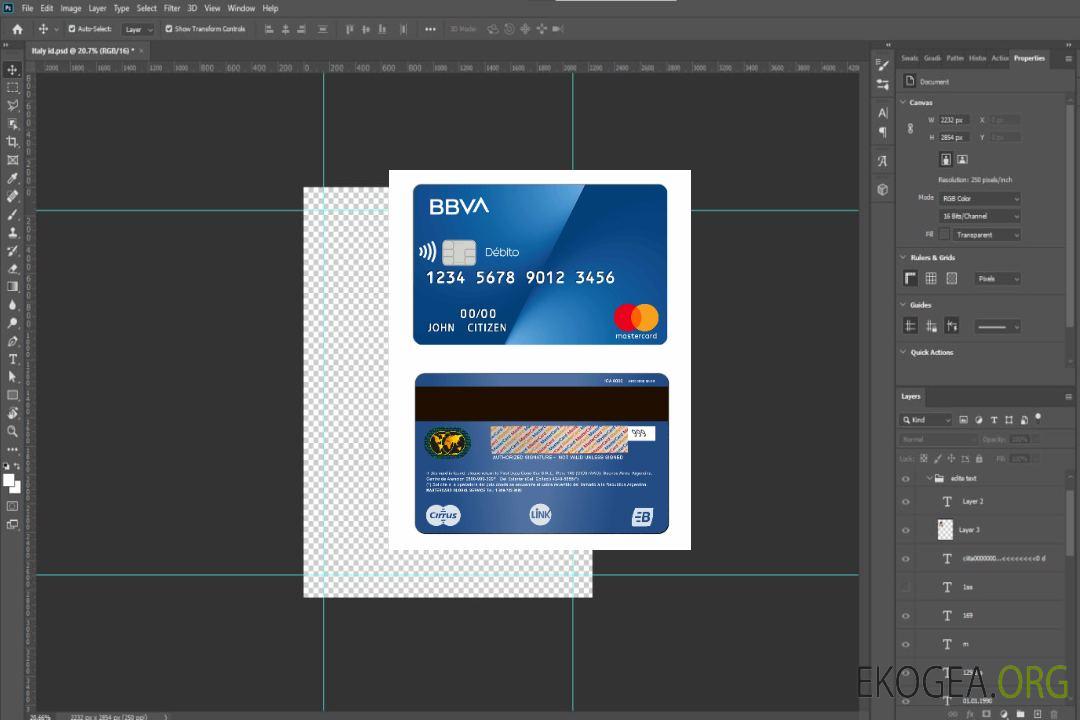
Task: Click the lock all padlock icon
Action: (979, 458)
